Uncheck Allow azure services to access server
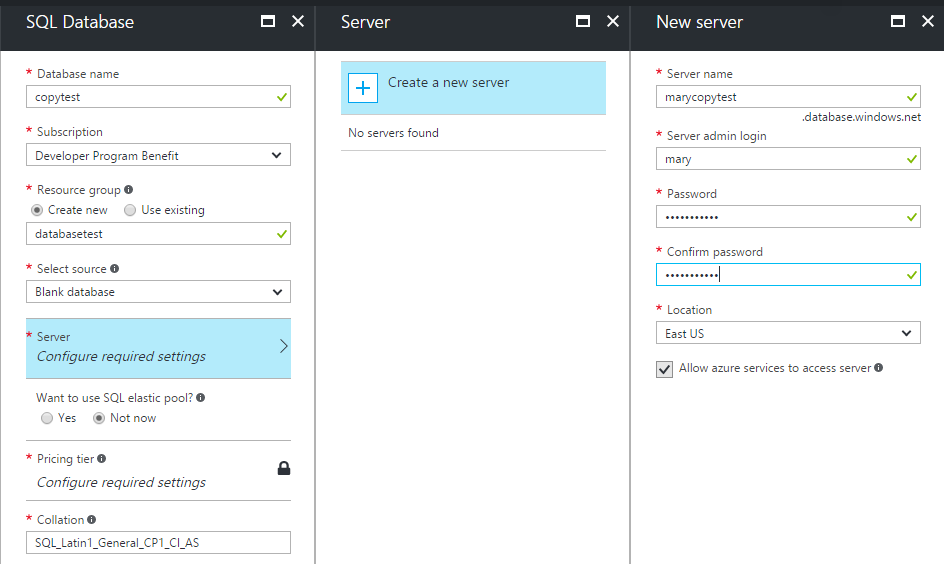The width and height of the screenshot is (944, 564). [664, 369]
